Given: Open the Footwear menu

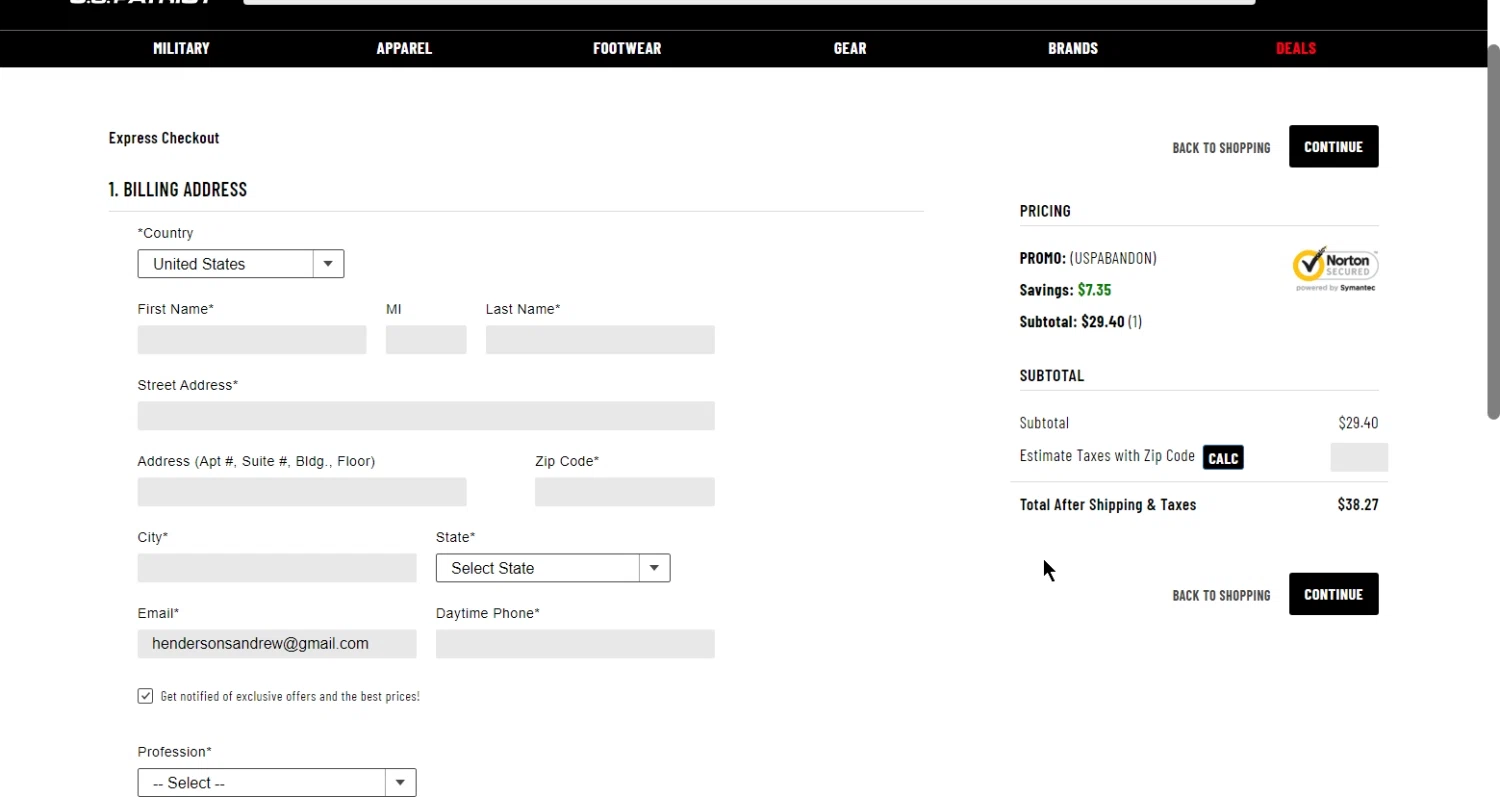Looking at the screenshot, I should pos(627,48).
